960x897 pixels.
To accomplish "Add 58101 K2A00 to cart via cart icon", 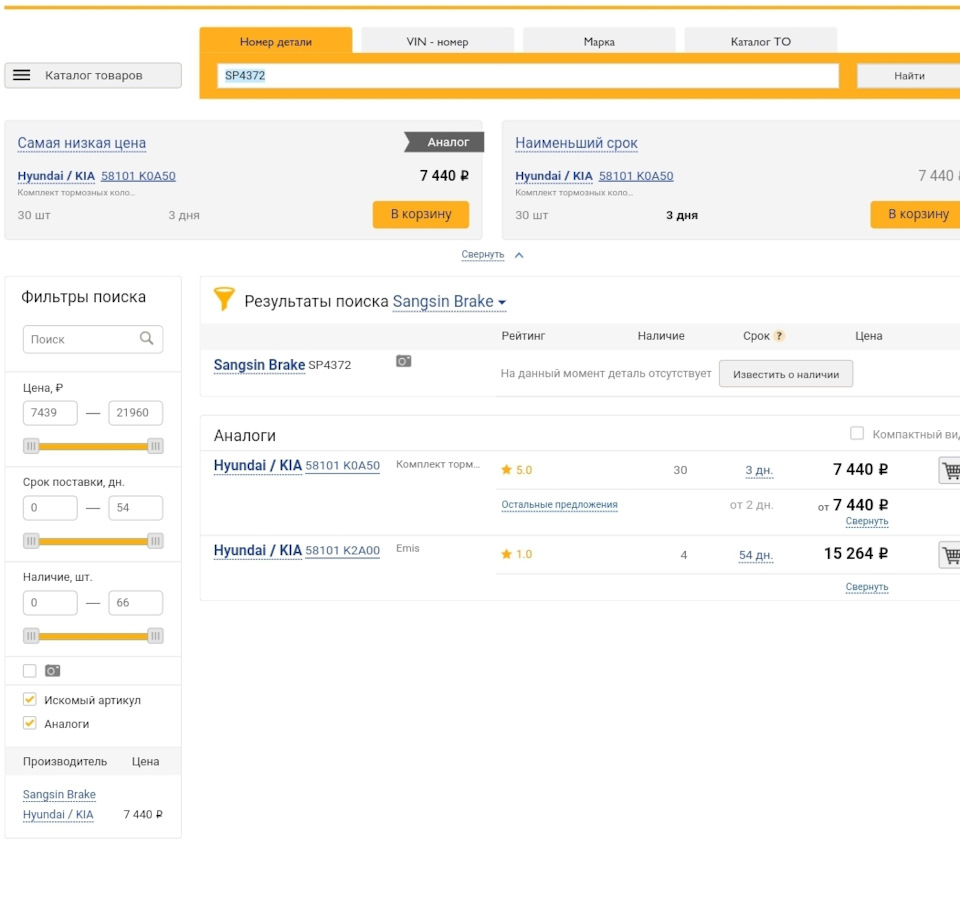I will (x=950, y=555).
